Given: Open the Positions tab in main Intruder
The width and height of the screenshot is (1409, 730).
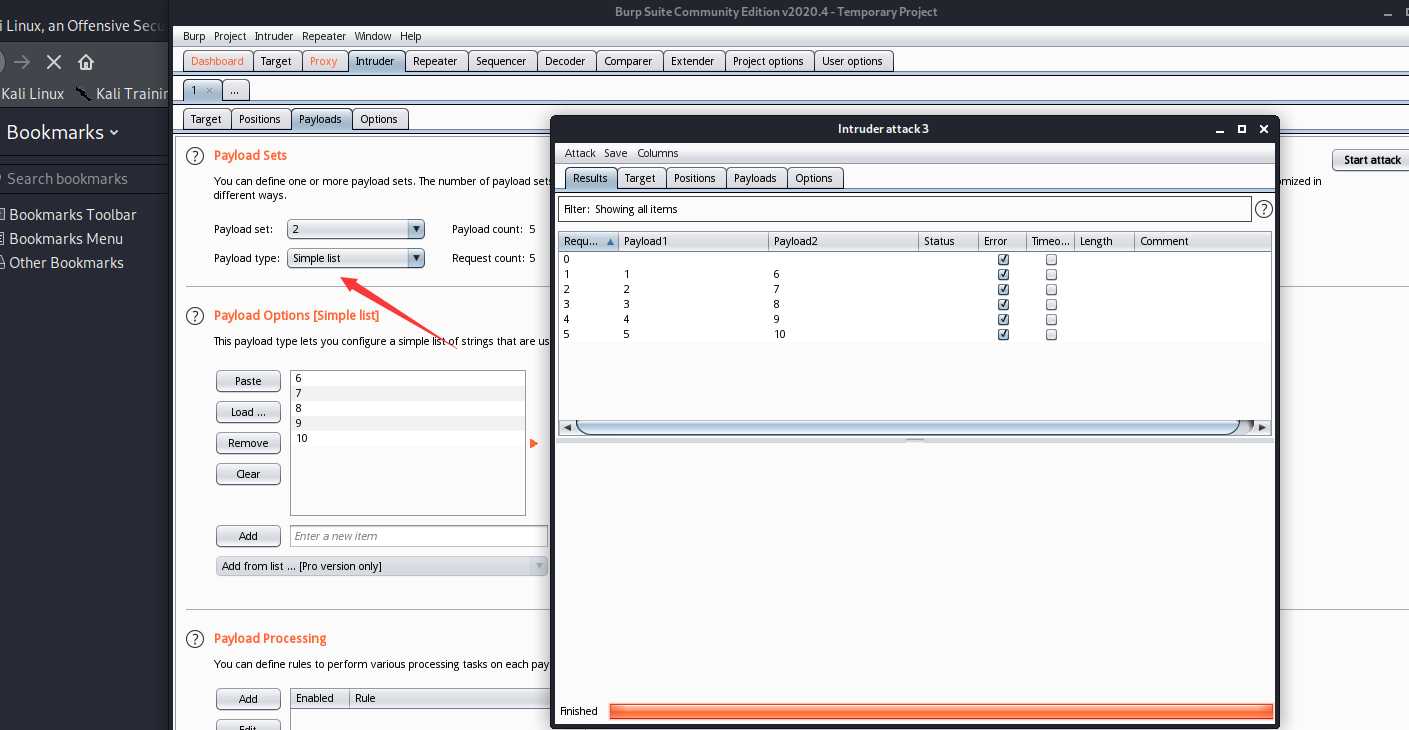Looking at the screenshot, I should (x=260, y=119).
